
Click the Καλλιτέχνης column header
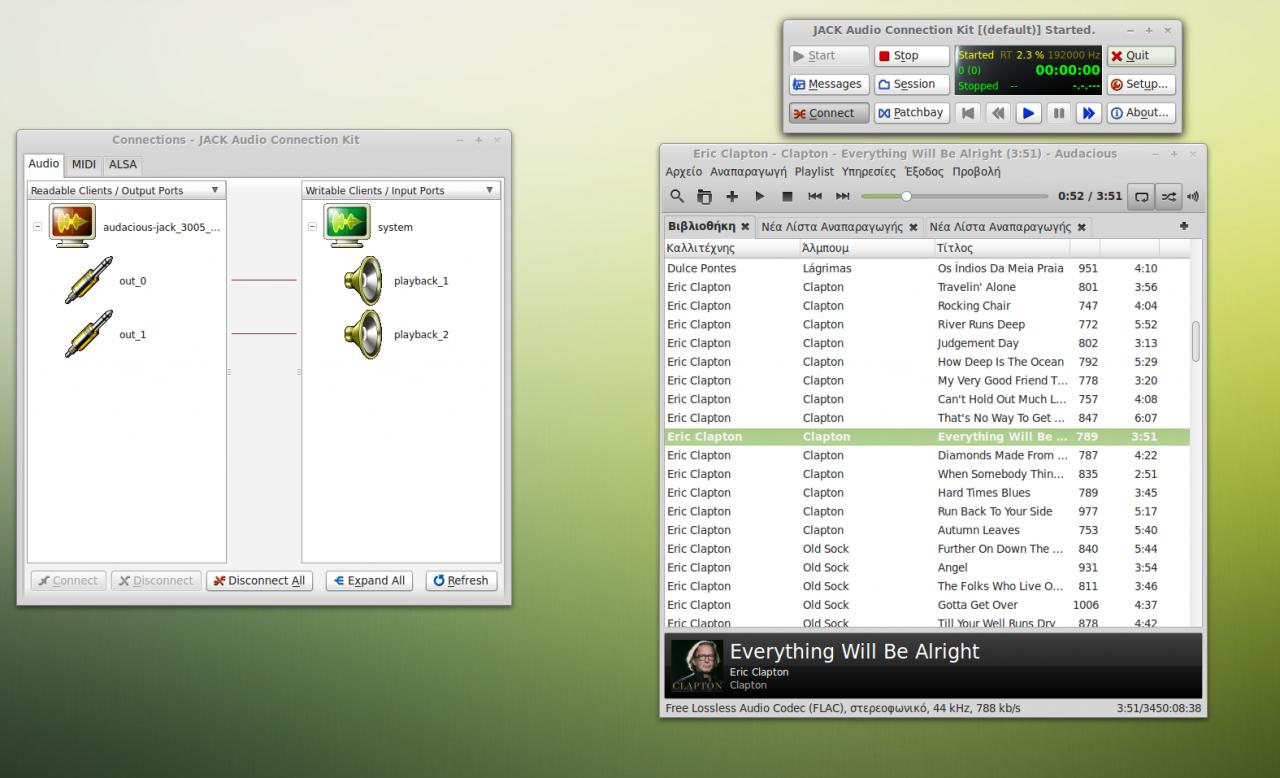click(731, 248)
